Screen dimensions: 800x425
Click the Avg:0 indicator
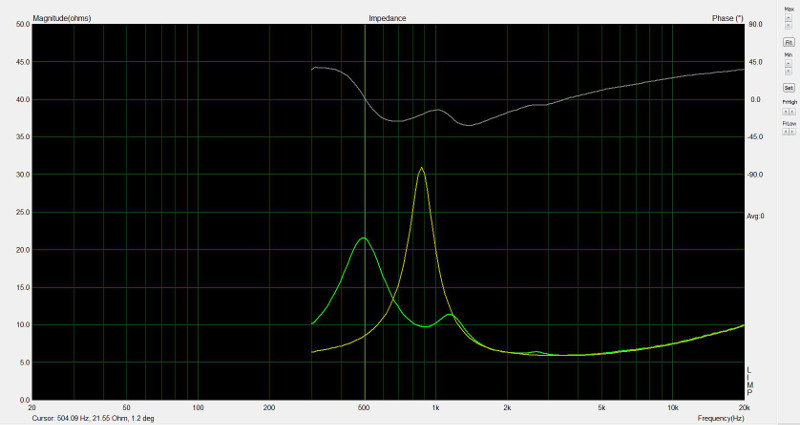[755, 216]
